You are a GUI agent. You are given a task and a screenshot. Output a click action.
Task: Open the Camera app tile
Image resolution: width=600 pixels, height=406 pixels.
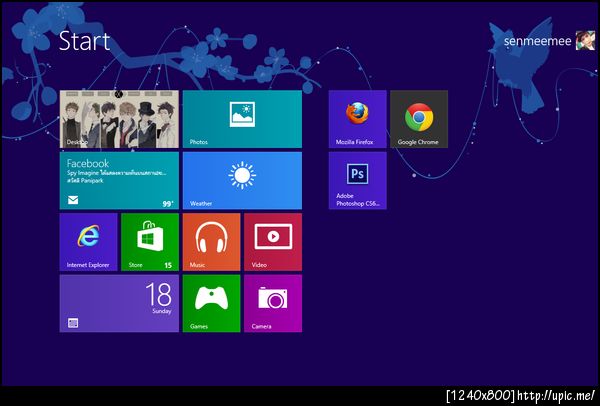point(273,303)
